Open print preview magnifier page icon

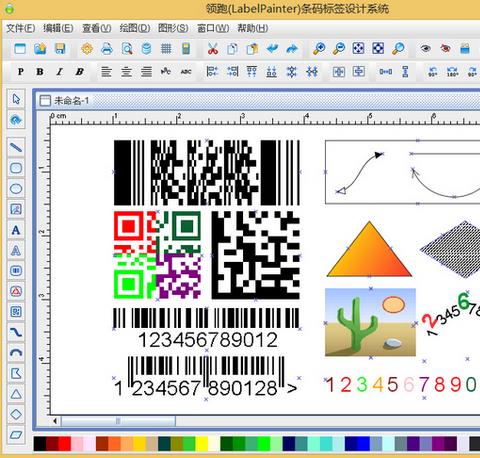127,49
